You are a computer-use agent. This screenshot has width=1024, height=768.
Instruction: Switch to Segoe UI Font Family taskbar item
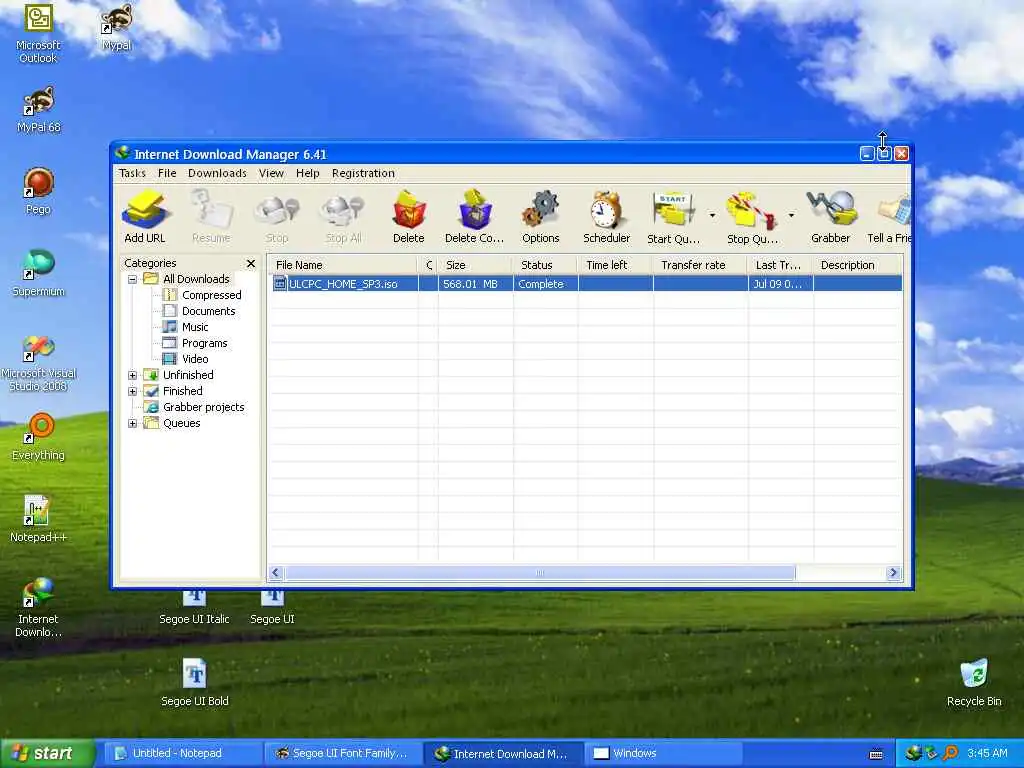click(x=346, y=753)
